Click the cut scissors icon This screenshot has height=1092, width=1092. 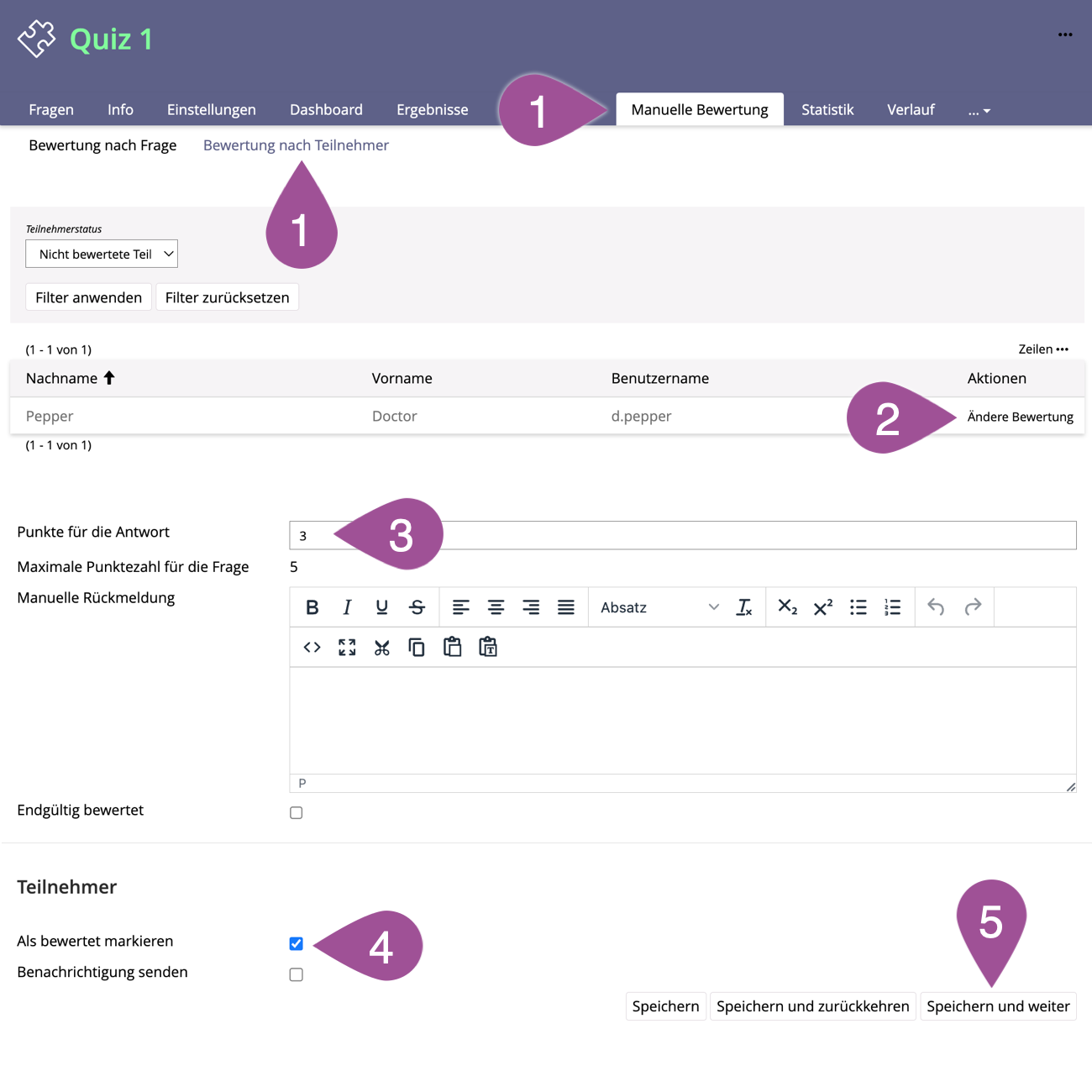tap(382, 647)
